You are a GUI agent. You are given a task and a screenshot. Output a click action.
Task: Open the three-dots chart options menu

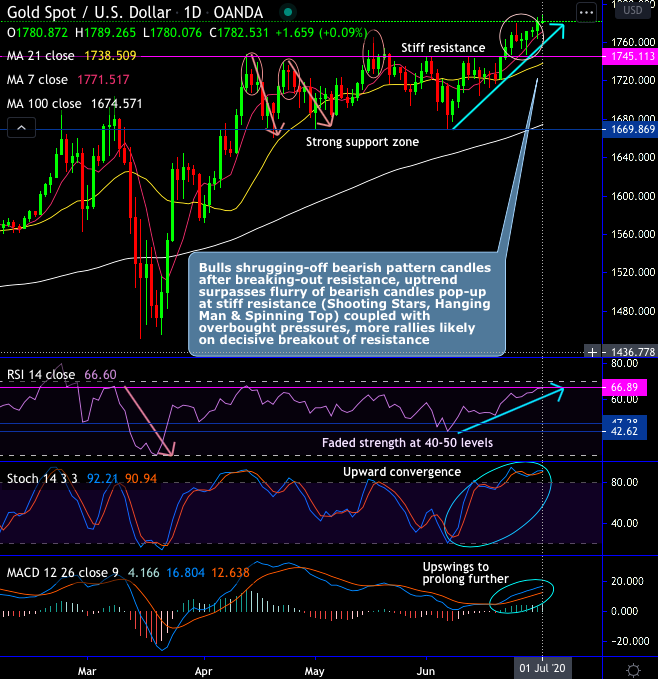pyautogui.click(x=587, y=13)
